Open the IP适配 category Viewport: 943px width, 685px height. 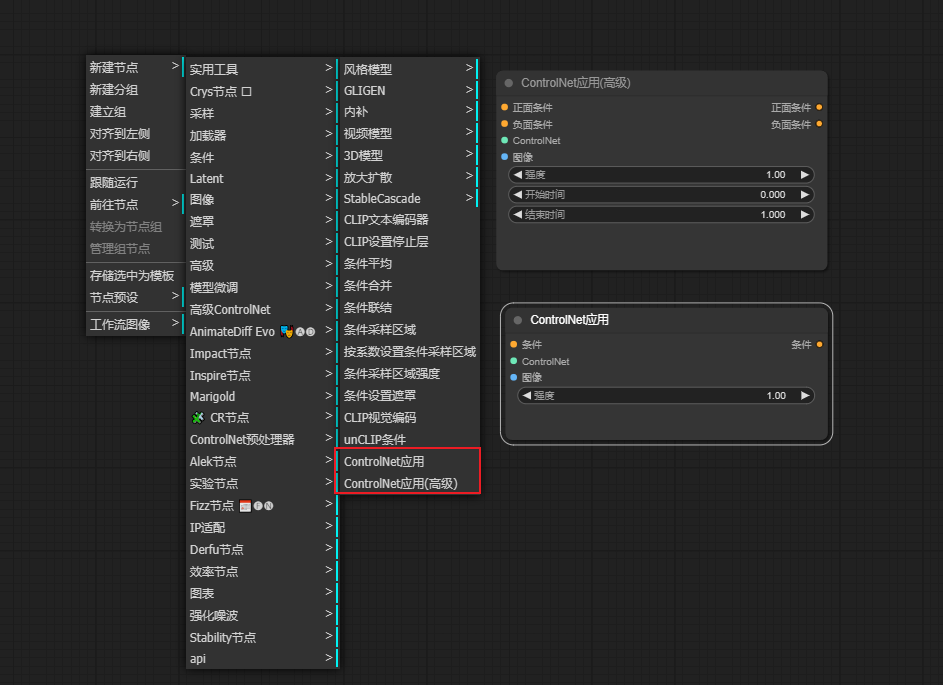coord(262,527)
